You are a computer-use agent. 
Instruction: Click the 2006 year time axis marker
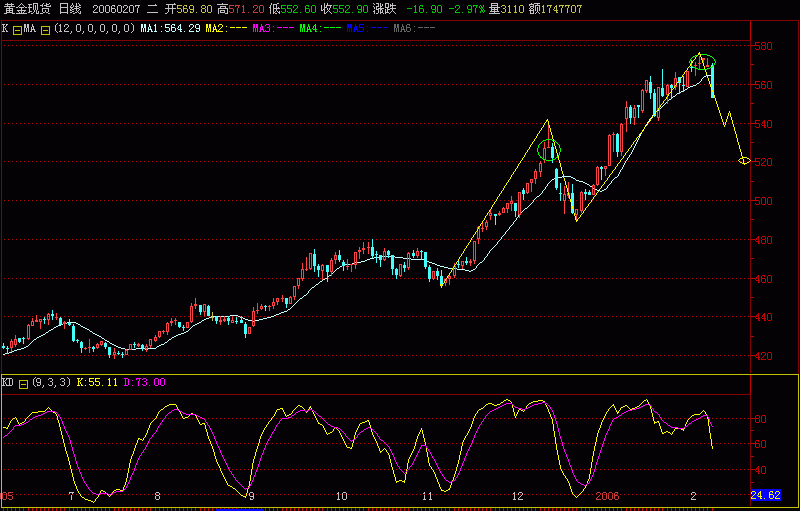click(607, 496)
